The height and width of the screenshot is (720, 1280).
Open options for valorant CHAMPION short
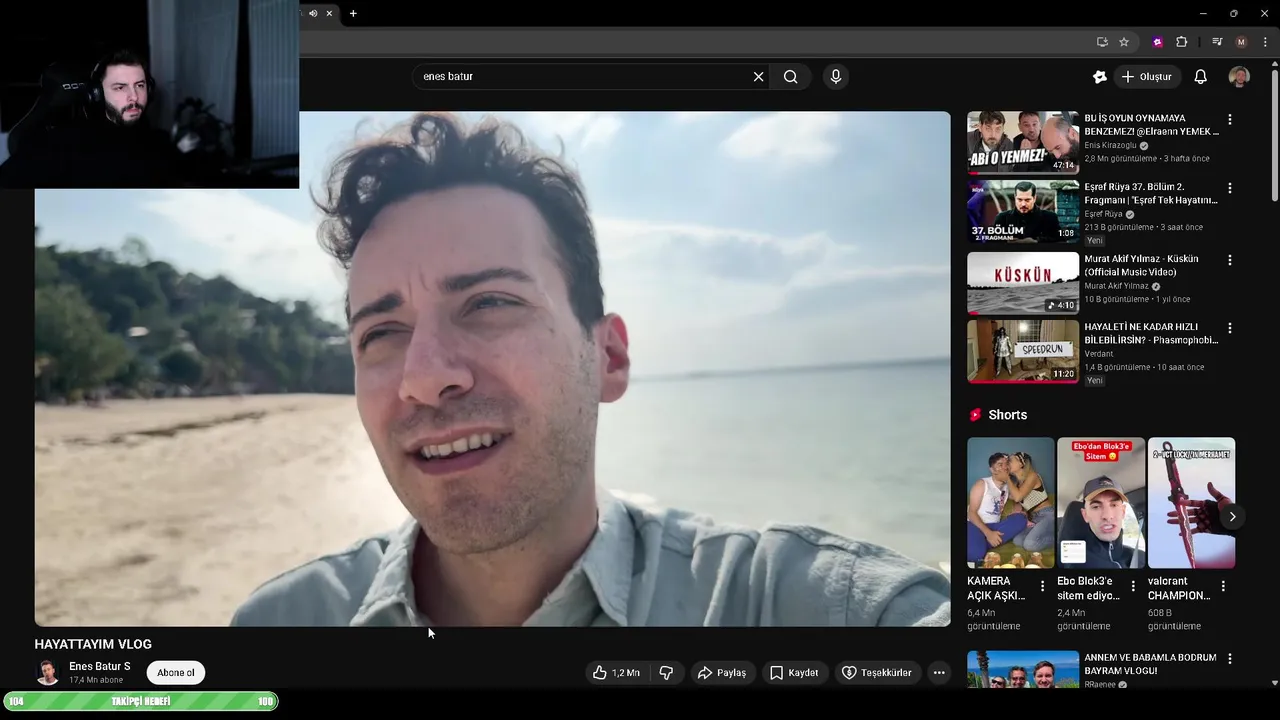[x=1223, y=586]
